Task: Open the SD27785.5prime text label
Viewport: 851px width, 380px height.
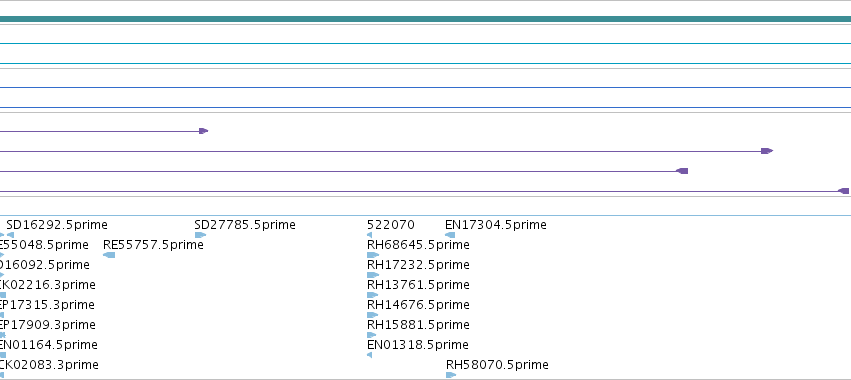Action: (x=245, y=225)
